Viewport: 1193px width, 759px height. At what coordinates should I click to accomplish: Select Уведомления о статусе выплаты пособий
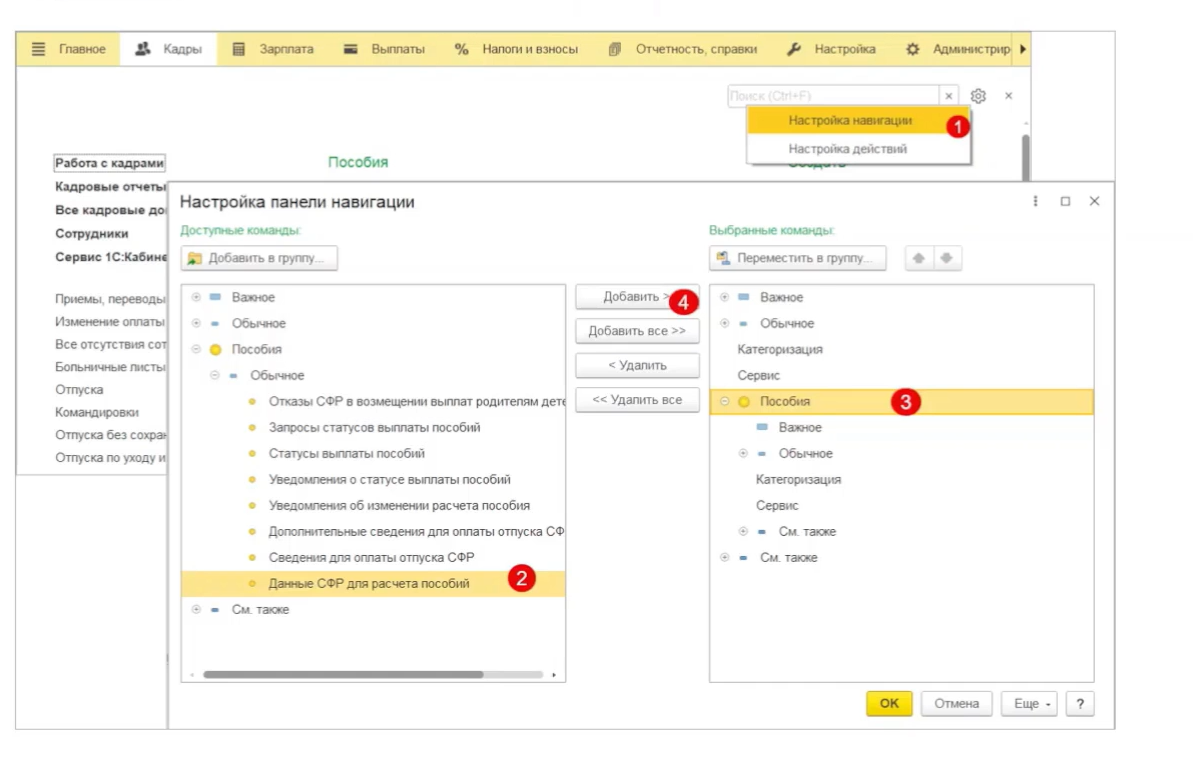374,479
